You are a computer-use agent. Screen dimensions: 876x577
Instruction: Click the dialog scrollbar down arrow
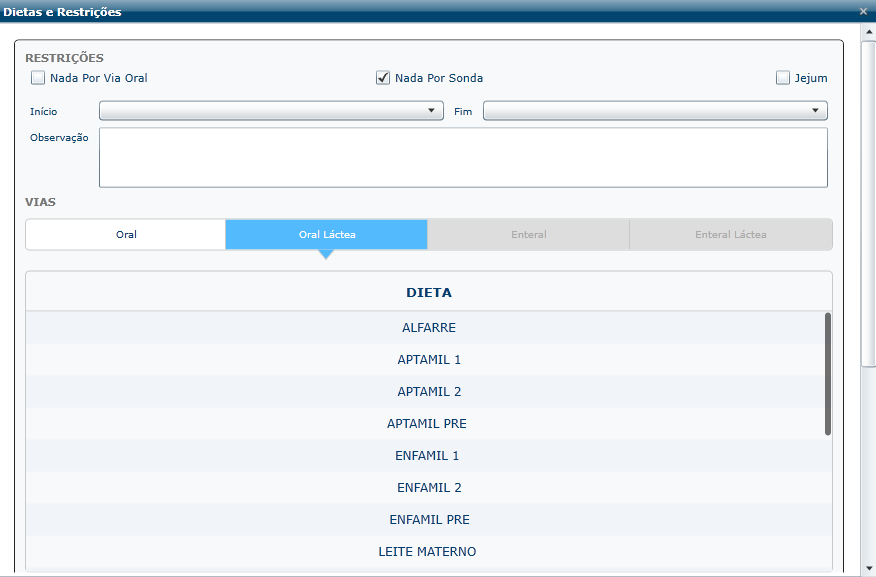[x=869, y=569]
